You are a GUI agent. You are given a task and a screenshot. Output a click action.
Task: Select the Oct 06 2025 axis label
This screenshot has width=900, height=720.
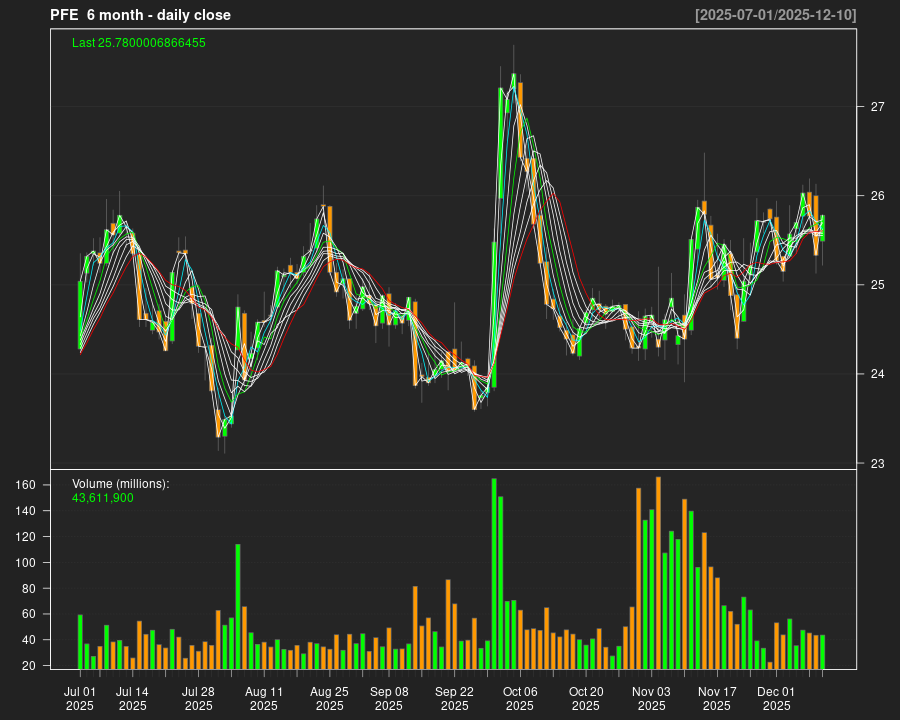pyautogui.click(x=520, y=698)
